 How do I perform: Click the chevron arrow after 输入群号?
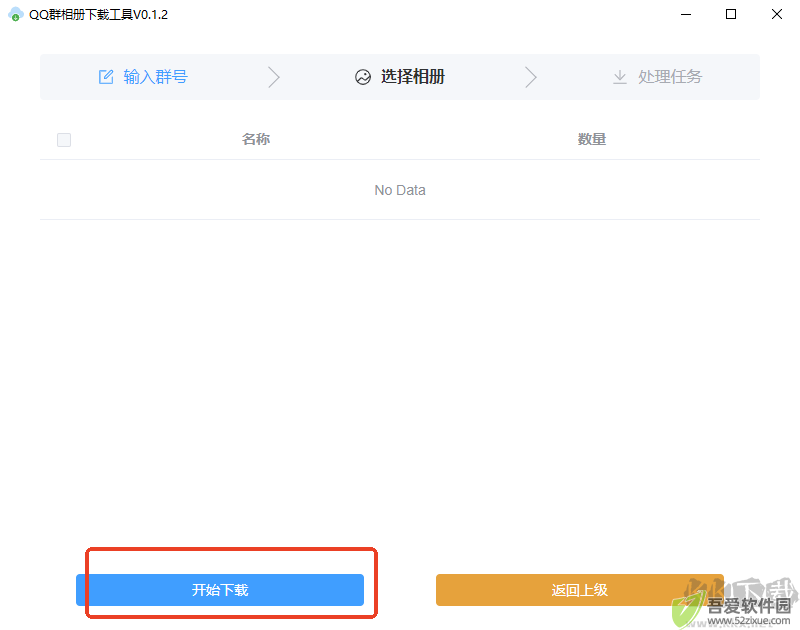274,77
